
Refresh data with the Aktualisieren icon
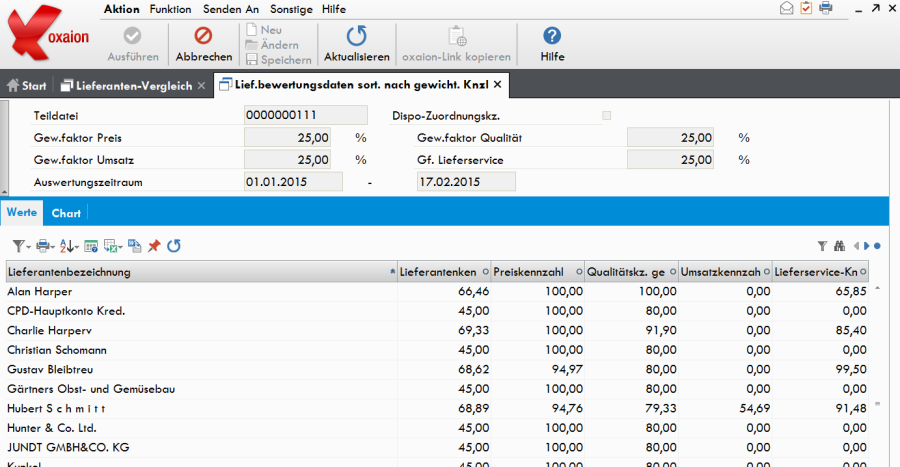pyautogui.click(x=356, y=36)
